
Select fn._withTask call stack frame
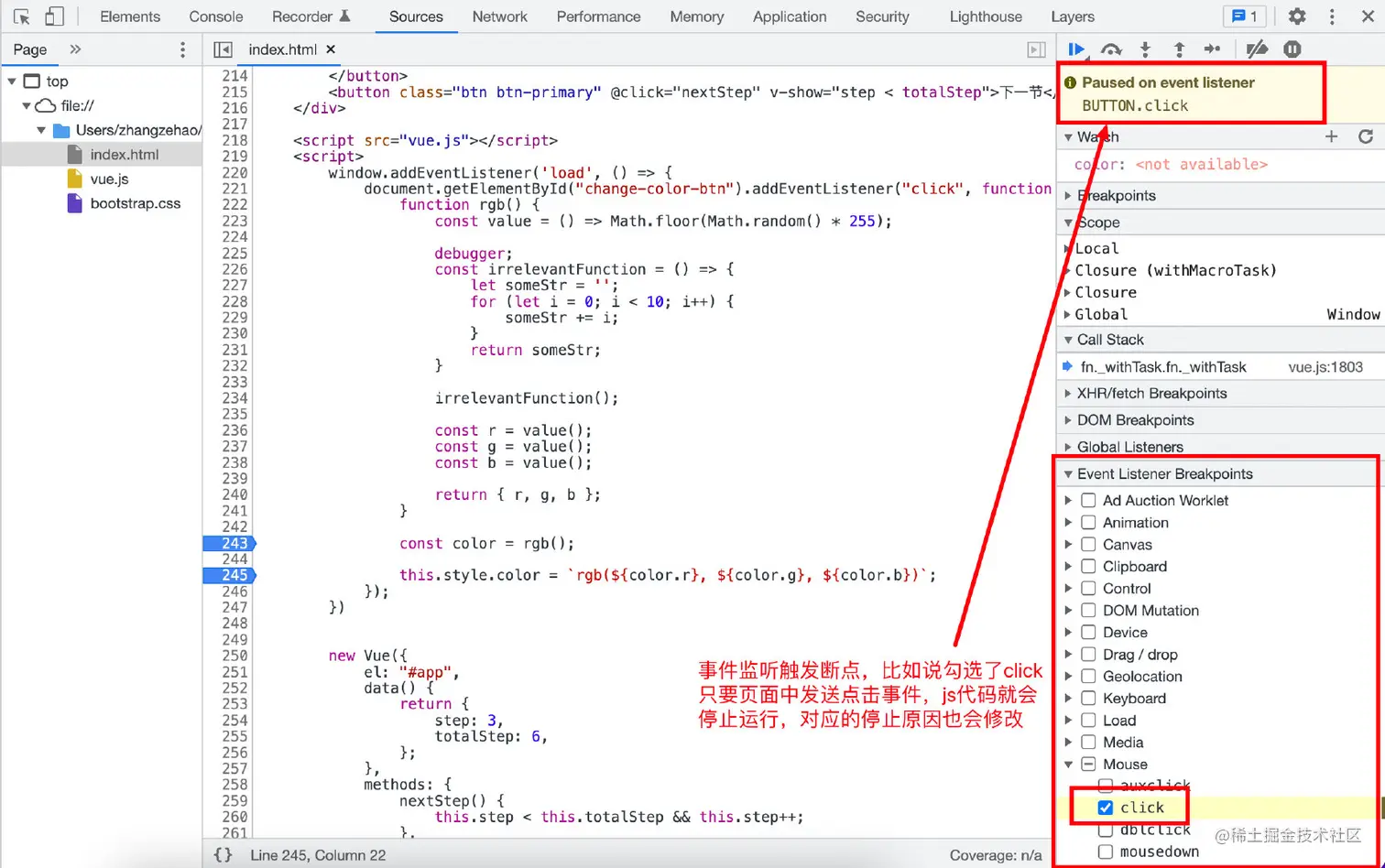click(1163, 366)
